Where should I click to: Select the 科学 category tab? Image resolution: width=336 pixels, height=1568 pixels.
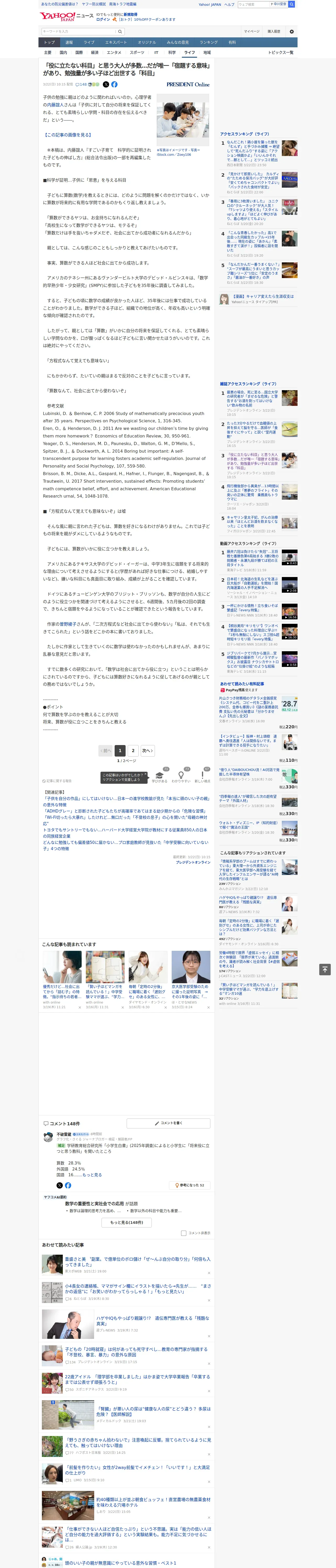pyautogui.click(x=172, y=52)
